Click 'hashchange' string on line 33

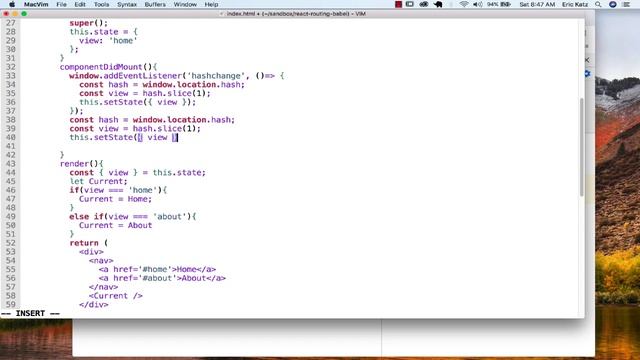216,76
